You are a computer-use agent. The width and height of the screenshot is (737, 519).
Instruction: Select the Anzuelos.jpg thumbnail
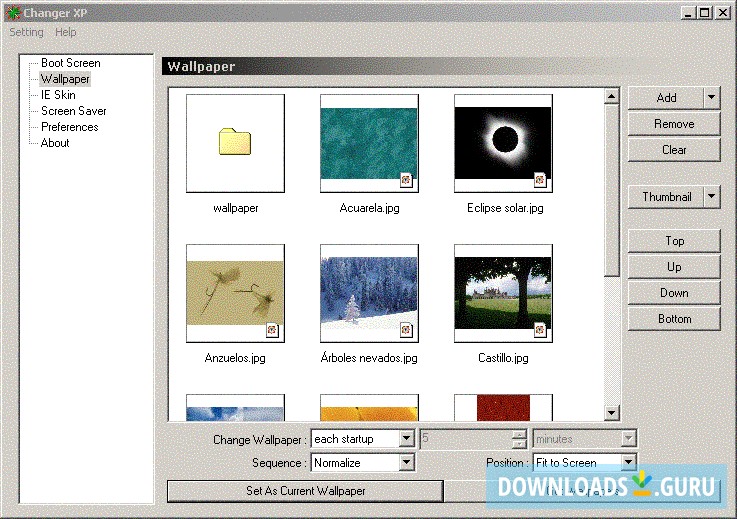point(235,293)
